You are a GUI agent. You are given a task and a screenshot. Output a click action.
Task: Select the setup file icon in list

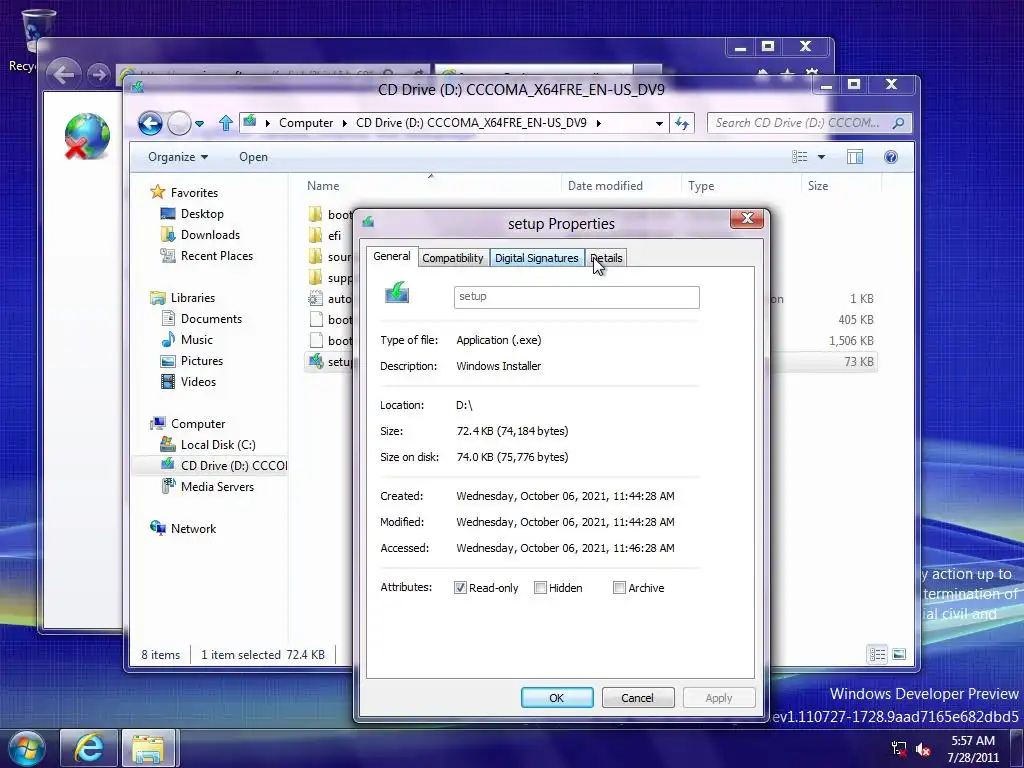coord(315,361)
